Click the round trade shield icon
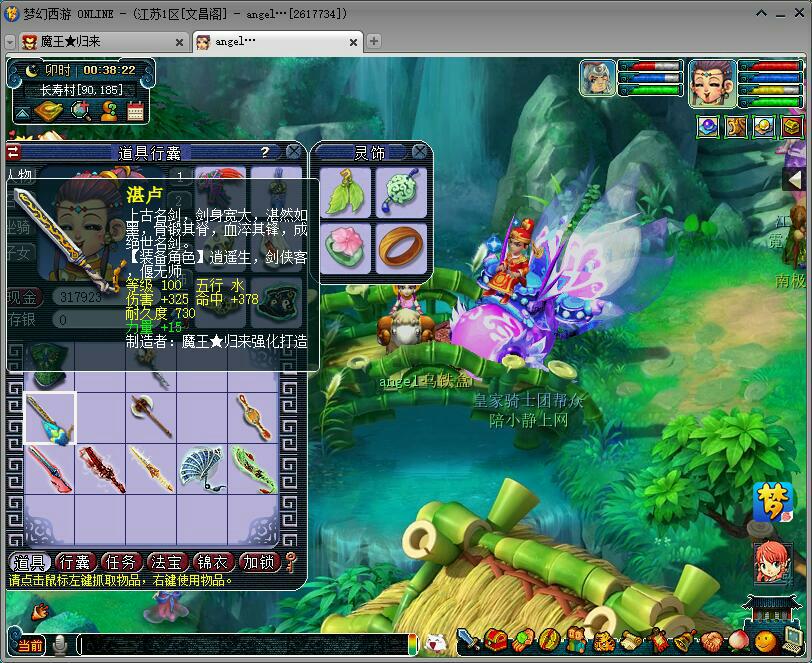 click(549, 640)
